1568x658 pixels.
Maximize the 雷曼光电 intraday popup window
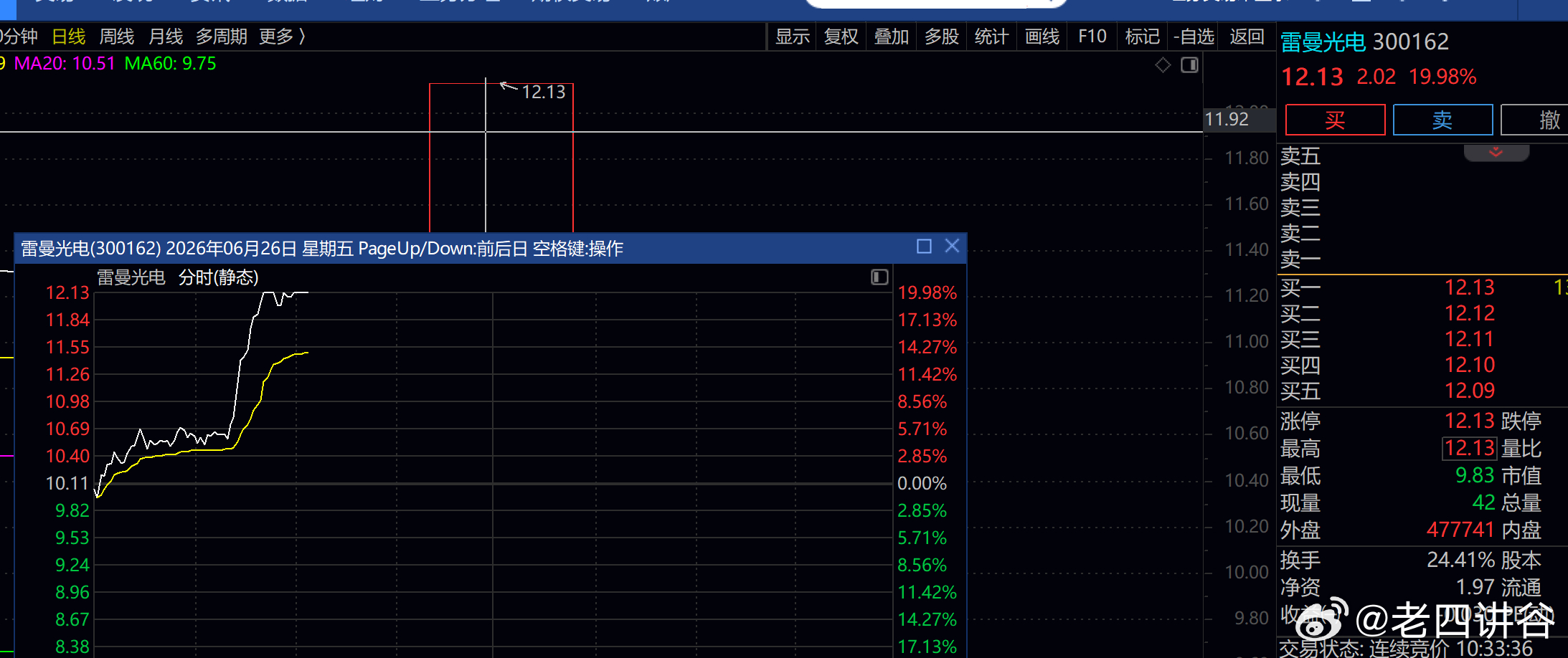point(924,247)
